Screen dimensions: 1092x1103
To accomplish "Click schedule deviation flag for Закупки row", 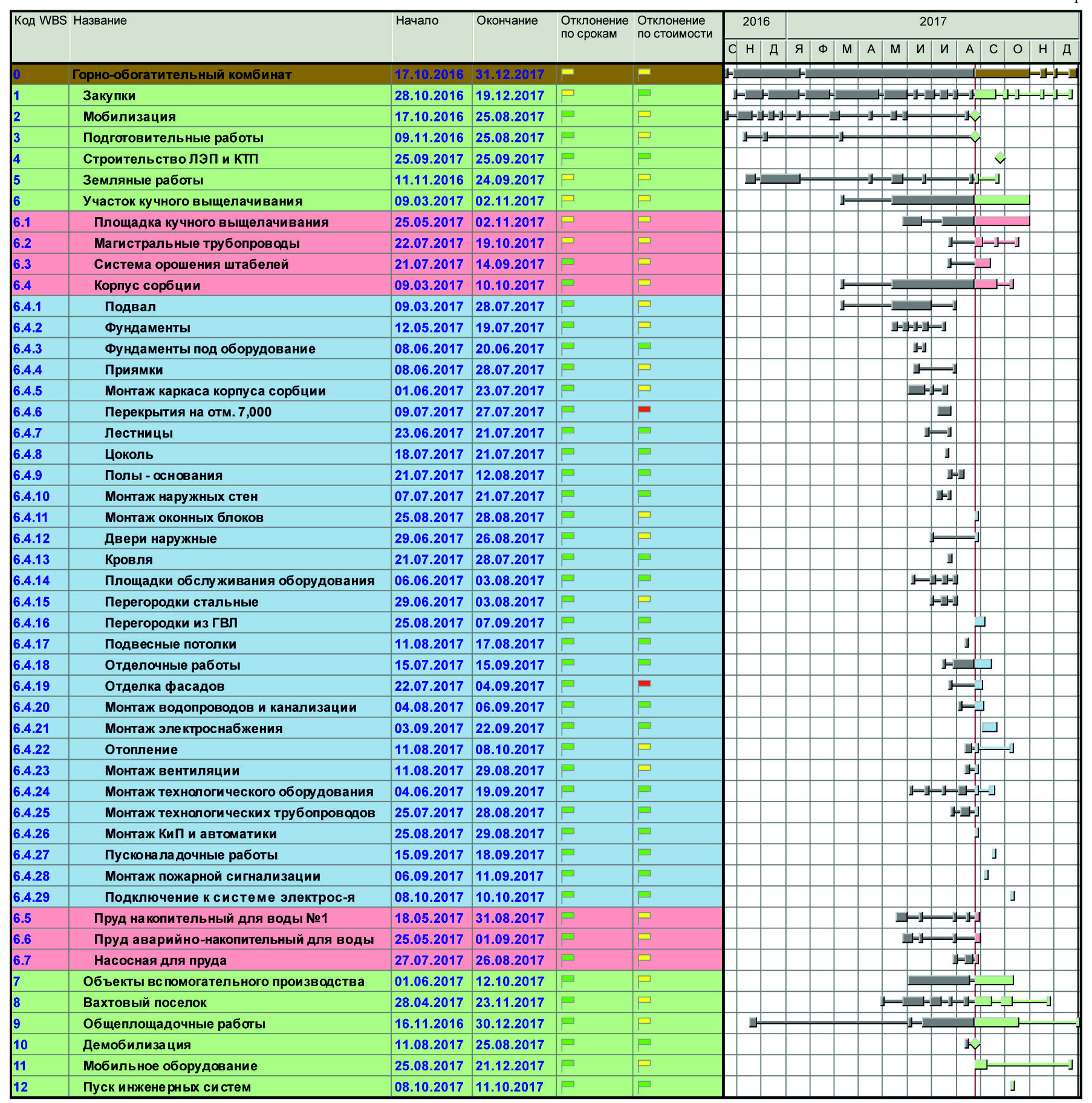I will [x=567, y=95].
